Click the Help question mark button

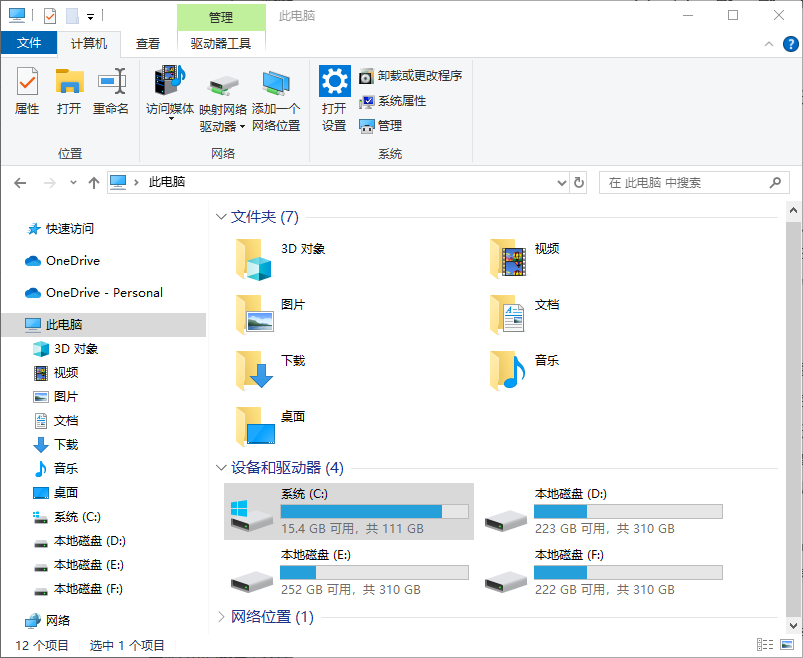[x=789, y=43]
